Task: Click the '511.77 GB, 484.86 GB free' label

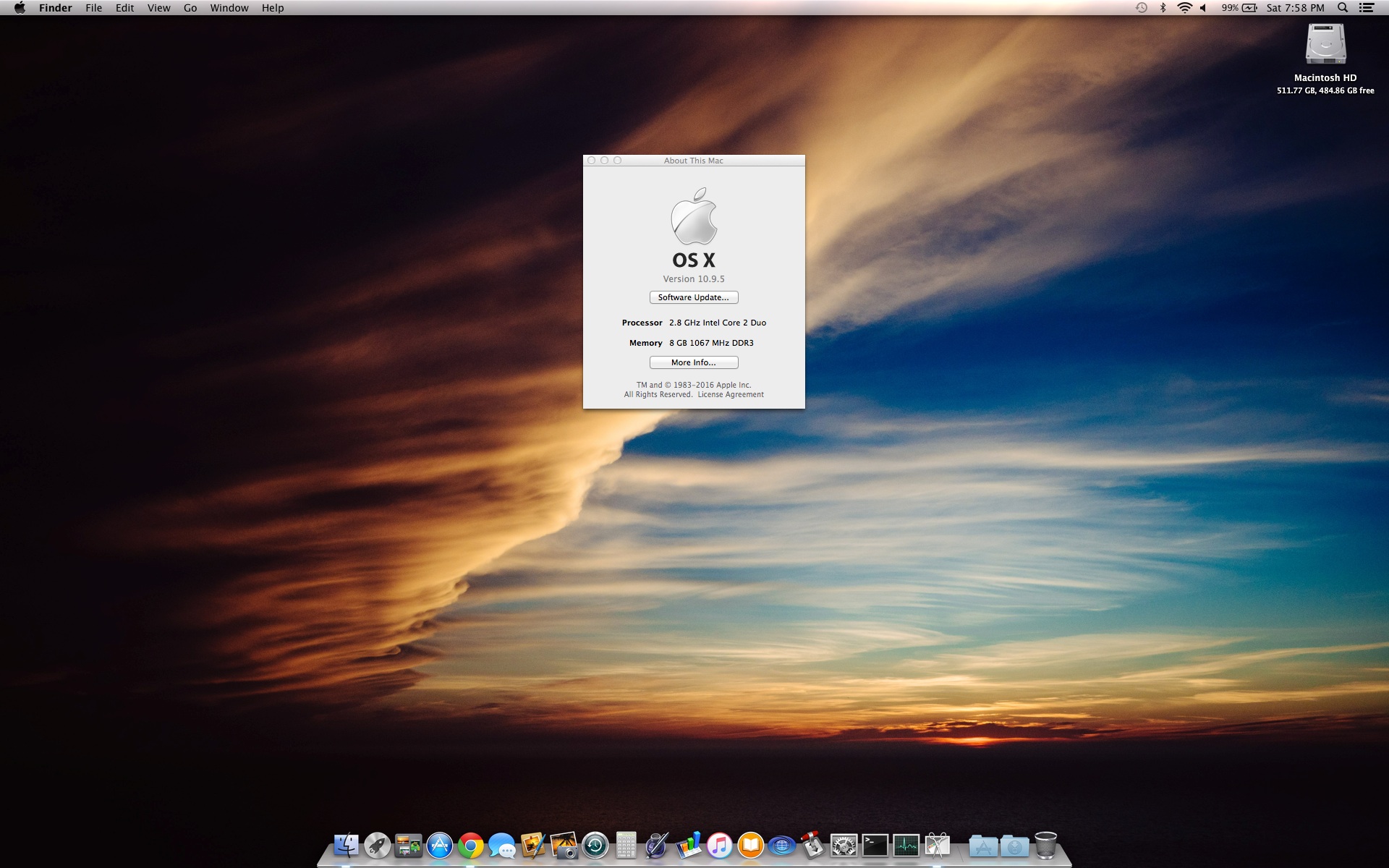Action: coord(1325,90)
